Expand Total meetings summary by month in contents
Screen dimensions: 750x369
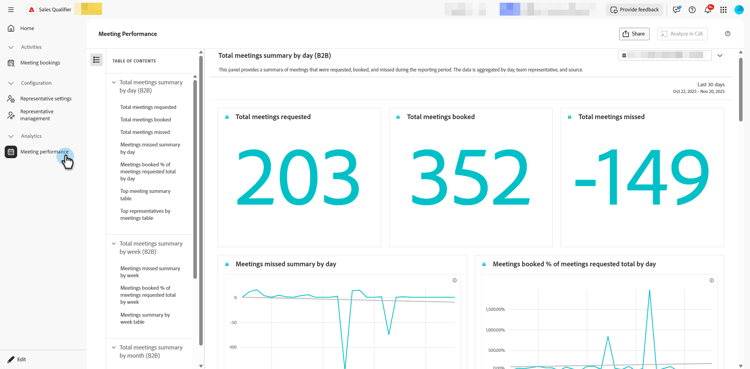pos(114,347)
